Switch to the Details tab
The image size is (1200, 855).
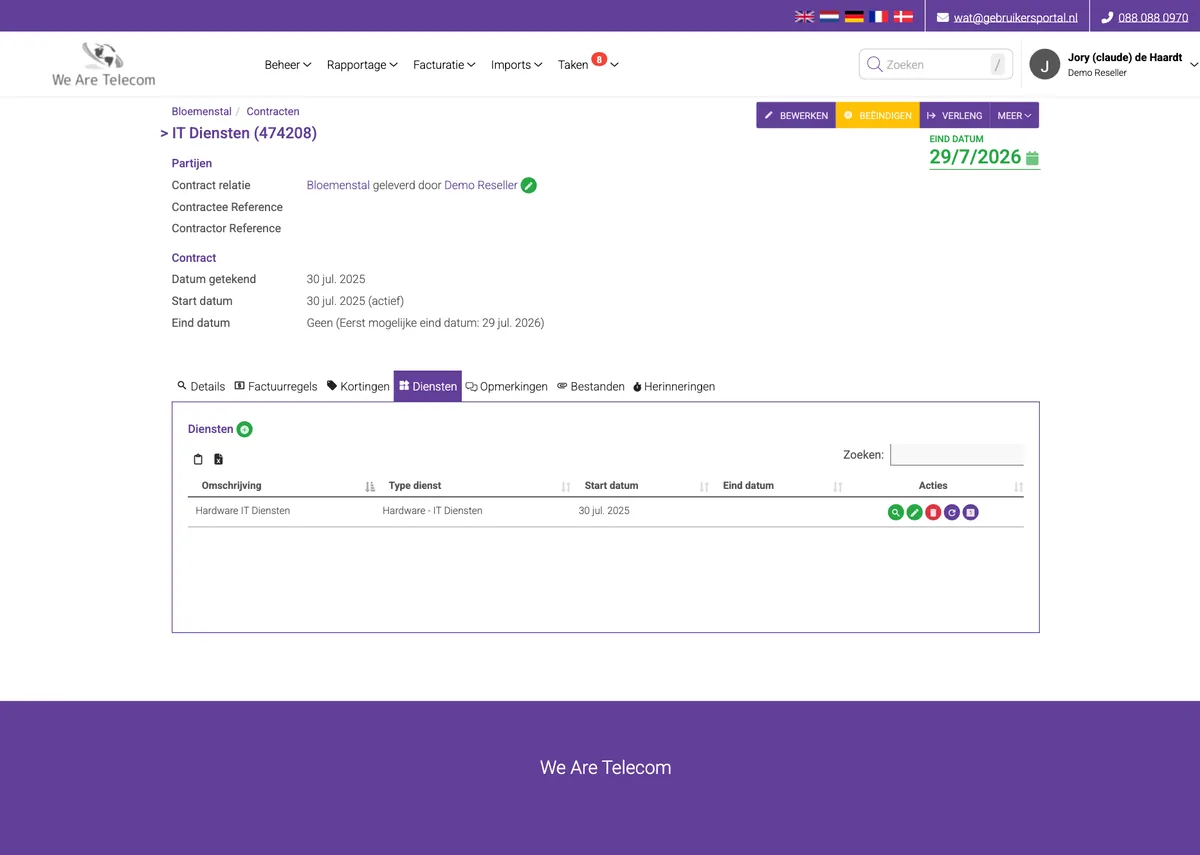pyautogui.click(x=201, y=386)
